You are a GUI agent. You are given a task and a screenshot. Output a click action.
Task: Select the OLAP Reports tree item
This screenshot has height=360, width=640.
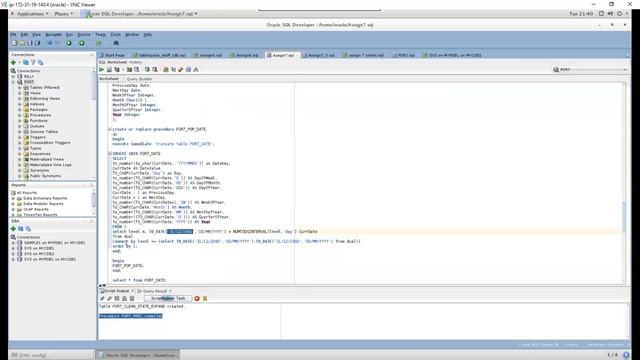coord(36,209)
